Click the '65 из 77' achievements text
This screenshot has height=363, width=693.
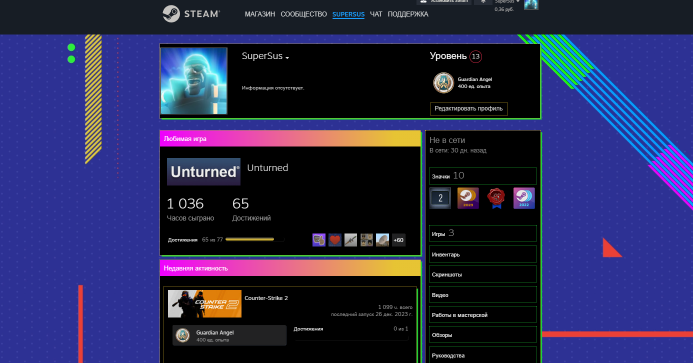coord(212,240)
